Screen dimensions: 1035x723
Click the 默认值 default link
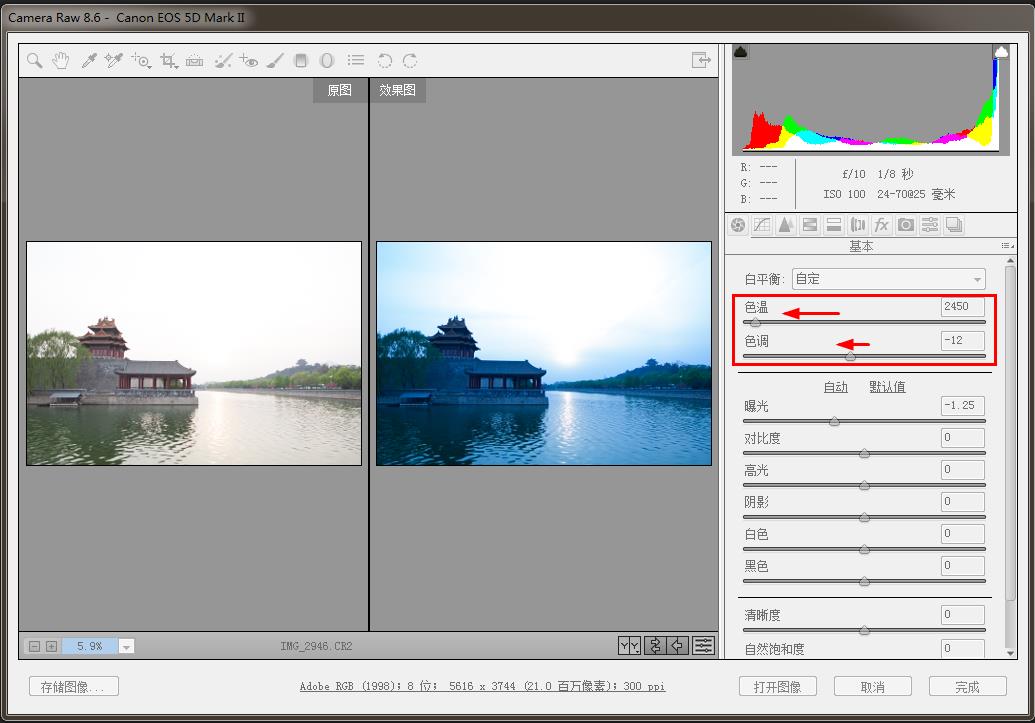click(887, 387)
